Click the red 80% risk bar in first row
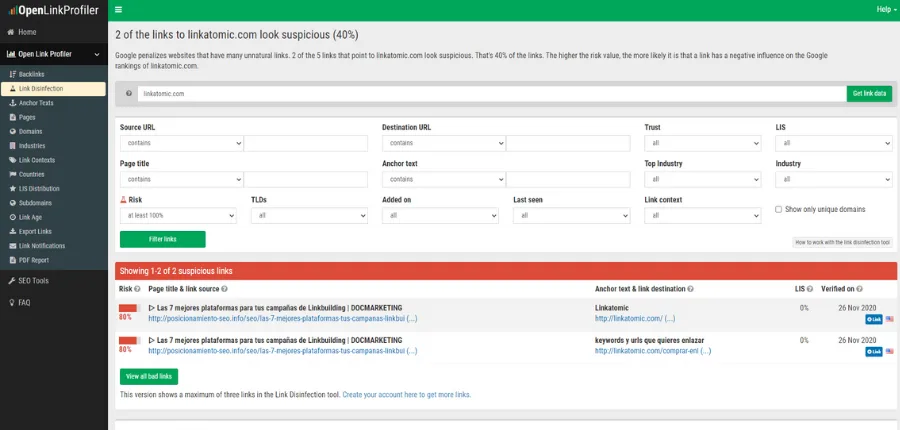The image size is (900, 430). click(128, 309)
